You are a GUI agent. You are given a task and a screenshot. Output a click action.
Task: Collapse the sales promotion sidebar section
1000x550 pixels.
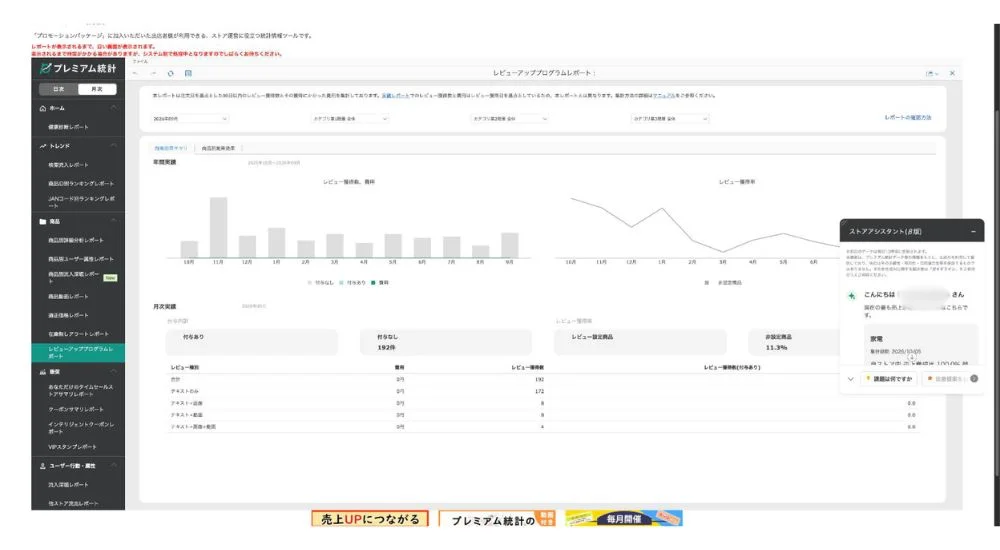(x=114, y=371)
